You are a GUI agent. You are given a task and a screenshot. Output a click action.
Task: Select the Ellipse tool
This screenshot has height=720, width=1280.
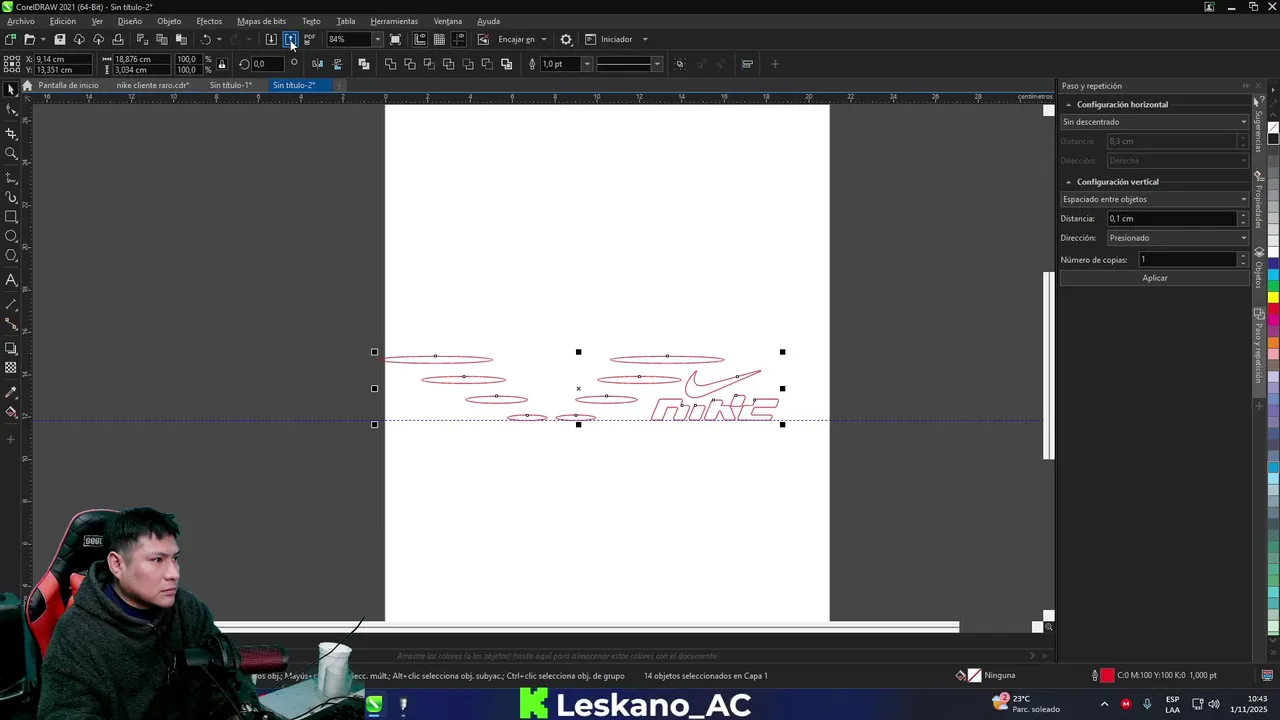(x=11, y=237)
